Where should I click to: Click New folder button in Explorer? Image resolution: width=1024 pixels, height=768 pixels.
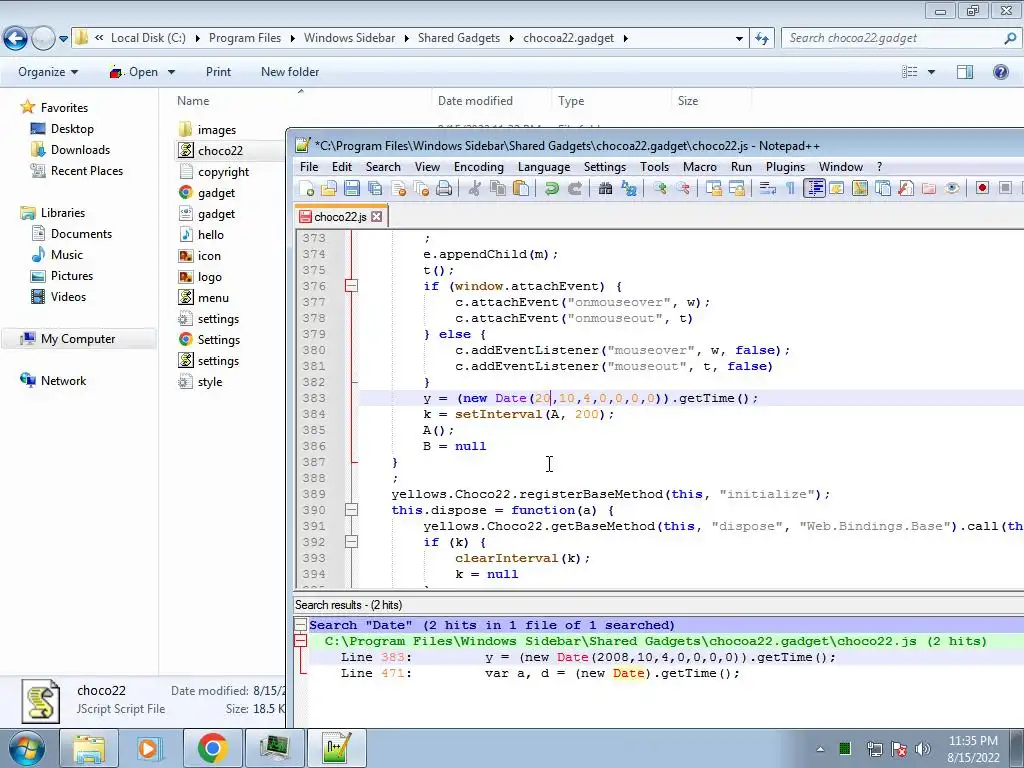[x=290, y=72]
